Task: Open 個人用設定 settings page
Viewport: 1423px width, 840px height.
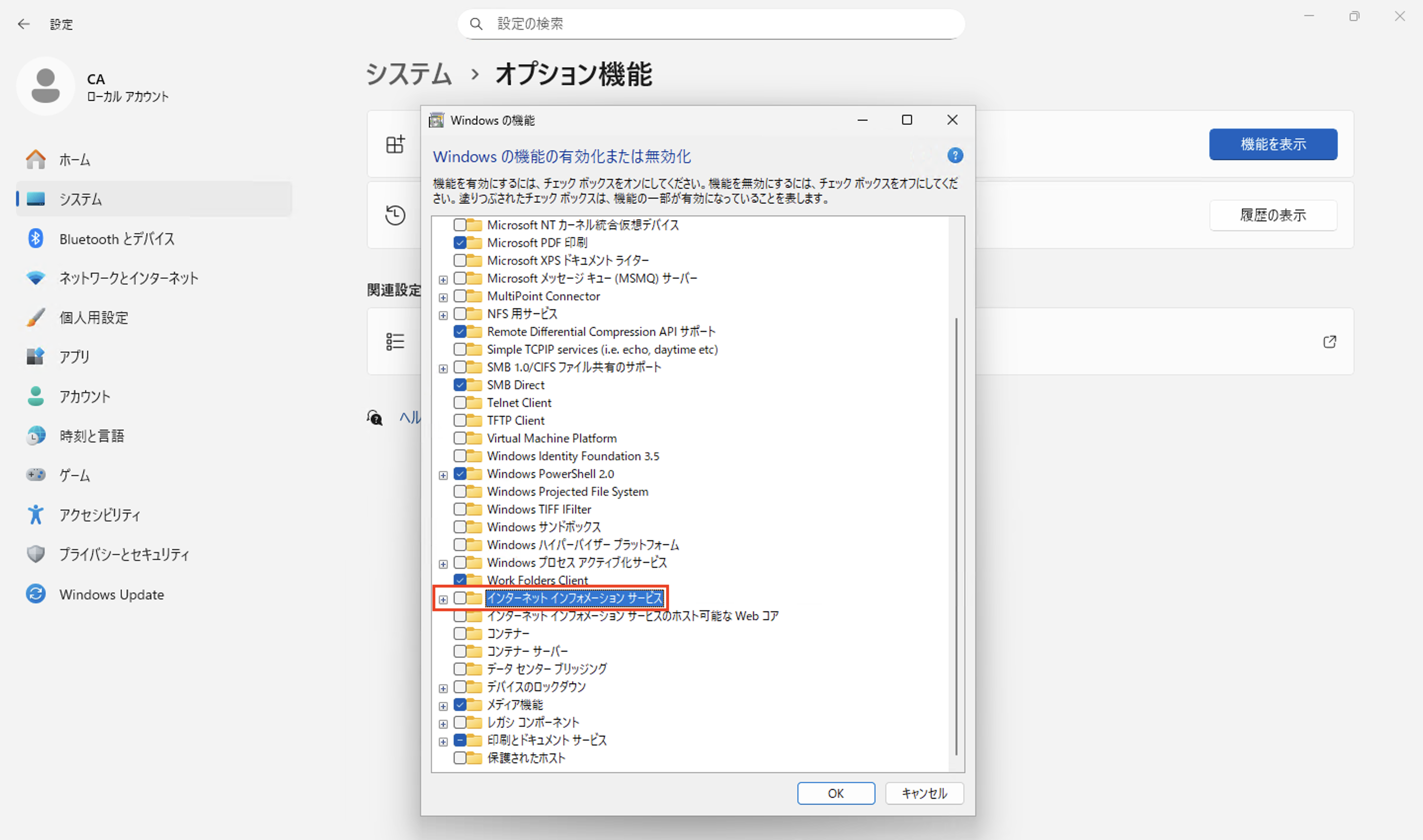Action: [154, 318]
